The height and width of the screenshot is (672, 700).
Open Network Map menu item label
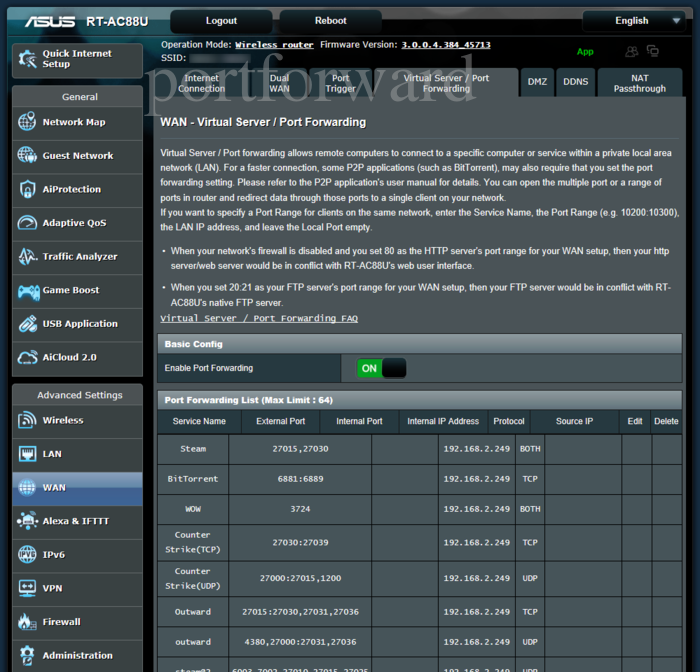coord(74,122)
